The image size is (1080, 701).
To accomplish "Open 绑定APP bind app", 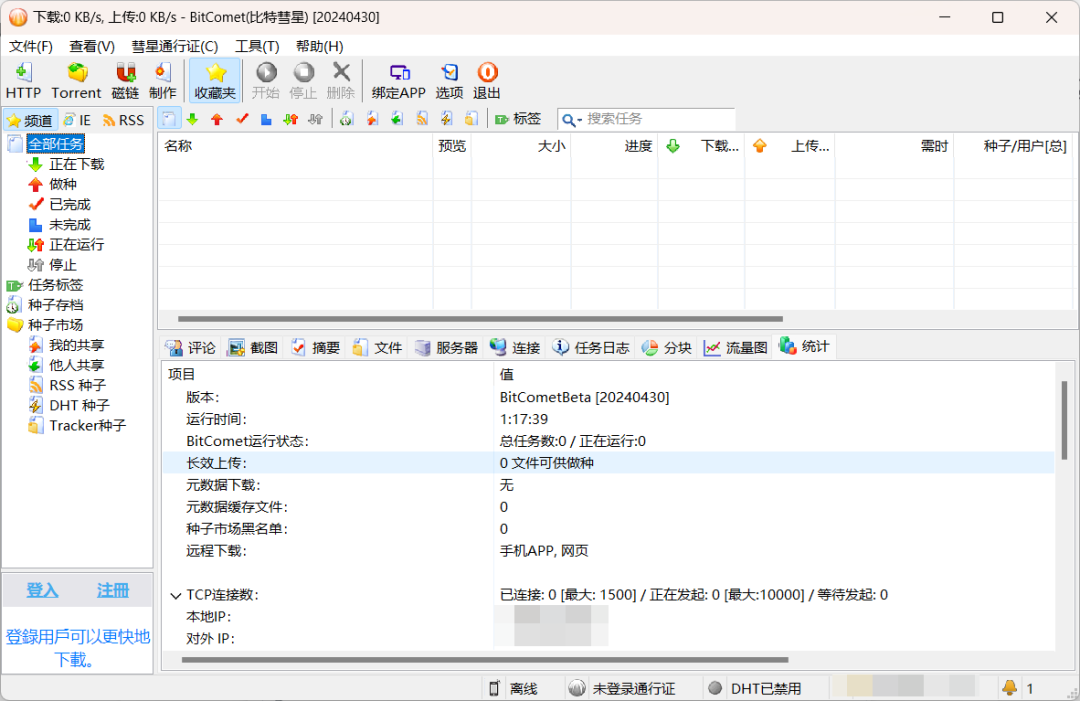I will (399, 81).
